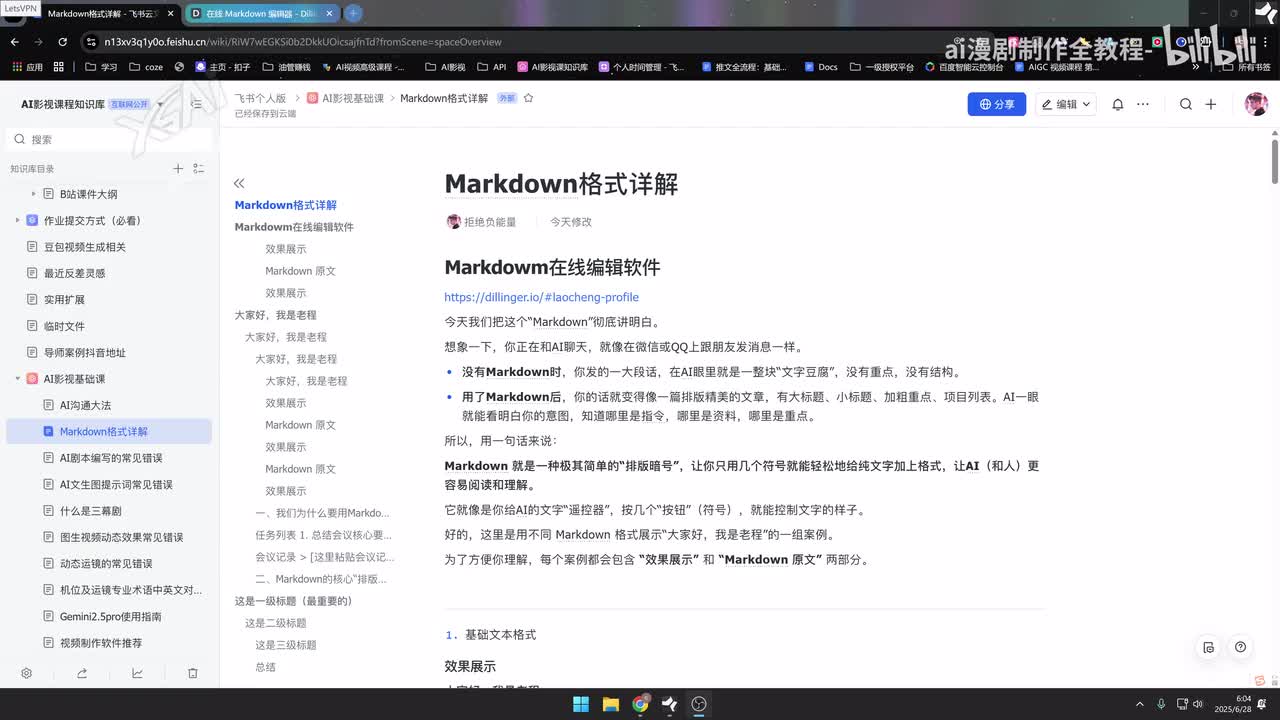
Task: Jump to Markdowm在线编辑软件 in the outline
Action: point(294,227)
